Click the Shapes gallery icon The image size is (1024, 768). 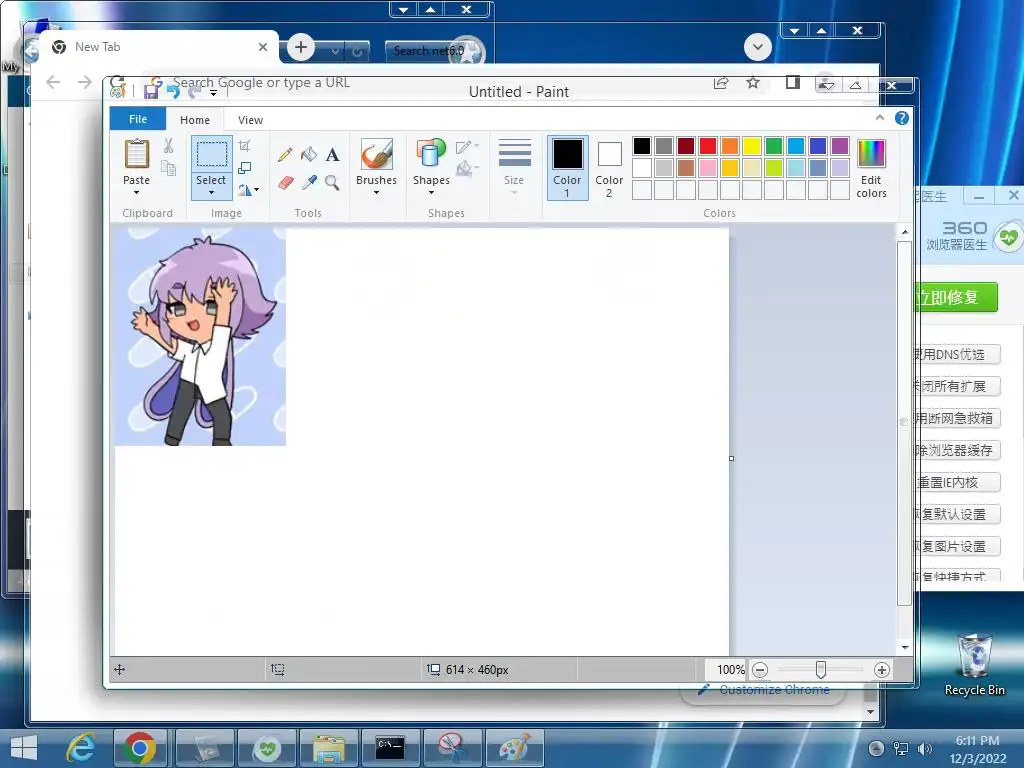coord(431,155)
